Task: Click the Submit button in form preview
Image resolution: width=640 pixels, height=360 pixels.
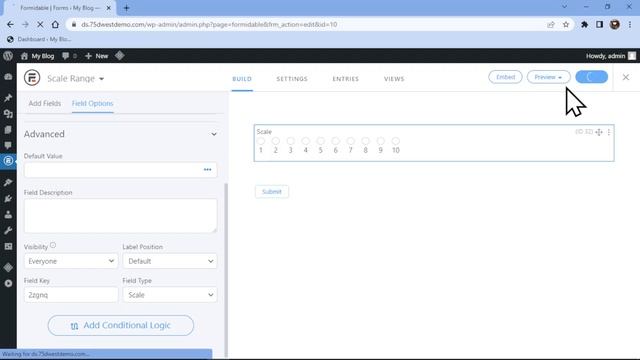Action: pos(272,191)
